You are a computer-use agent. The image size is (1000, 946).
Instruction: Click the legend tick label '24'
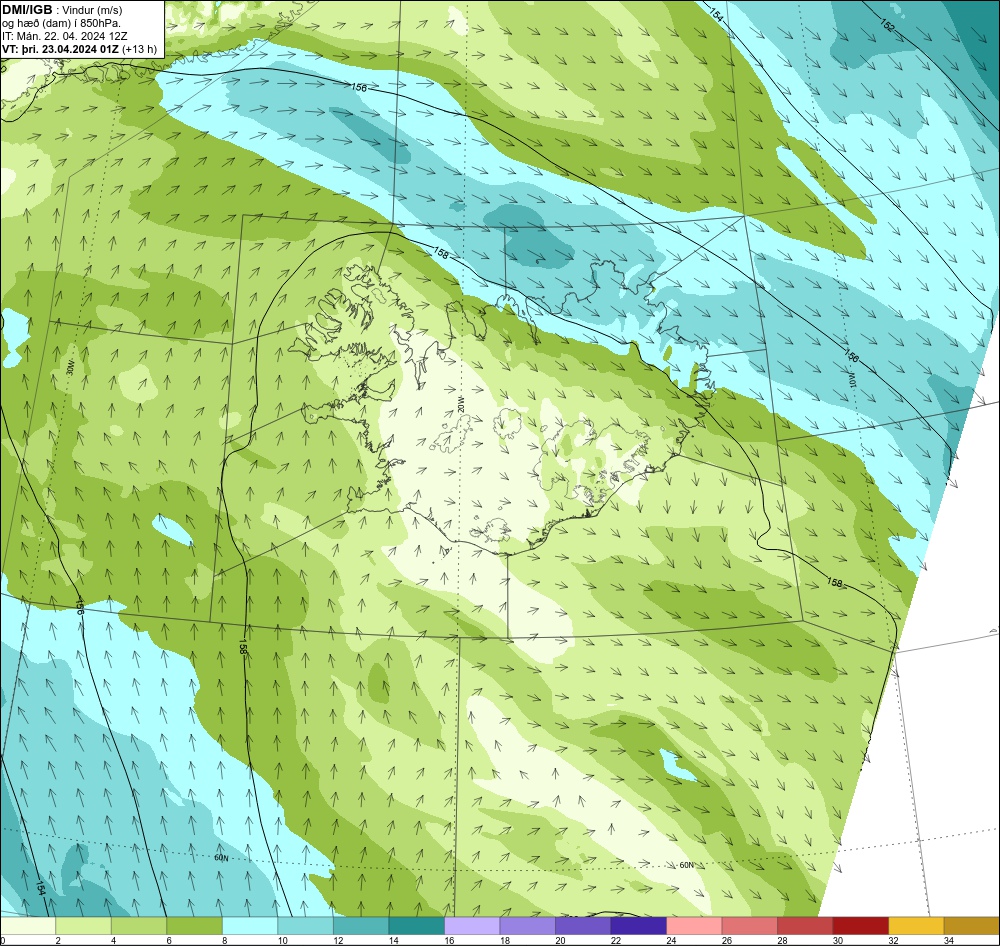click(x=671, y=940)
